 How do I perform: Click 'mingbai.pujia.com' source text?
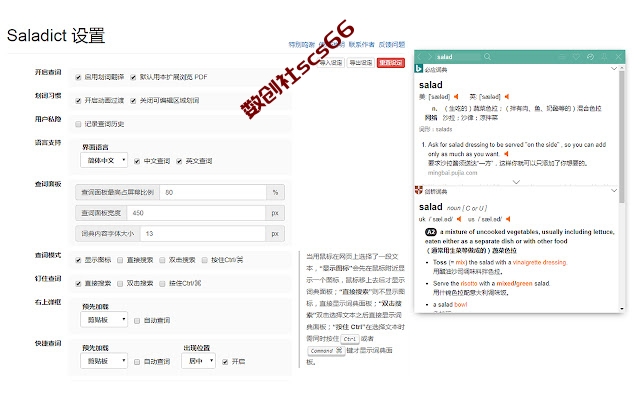click(x=452, y=173)
